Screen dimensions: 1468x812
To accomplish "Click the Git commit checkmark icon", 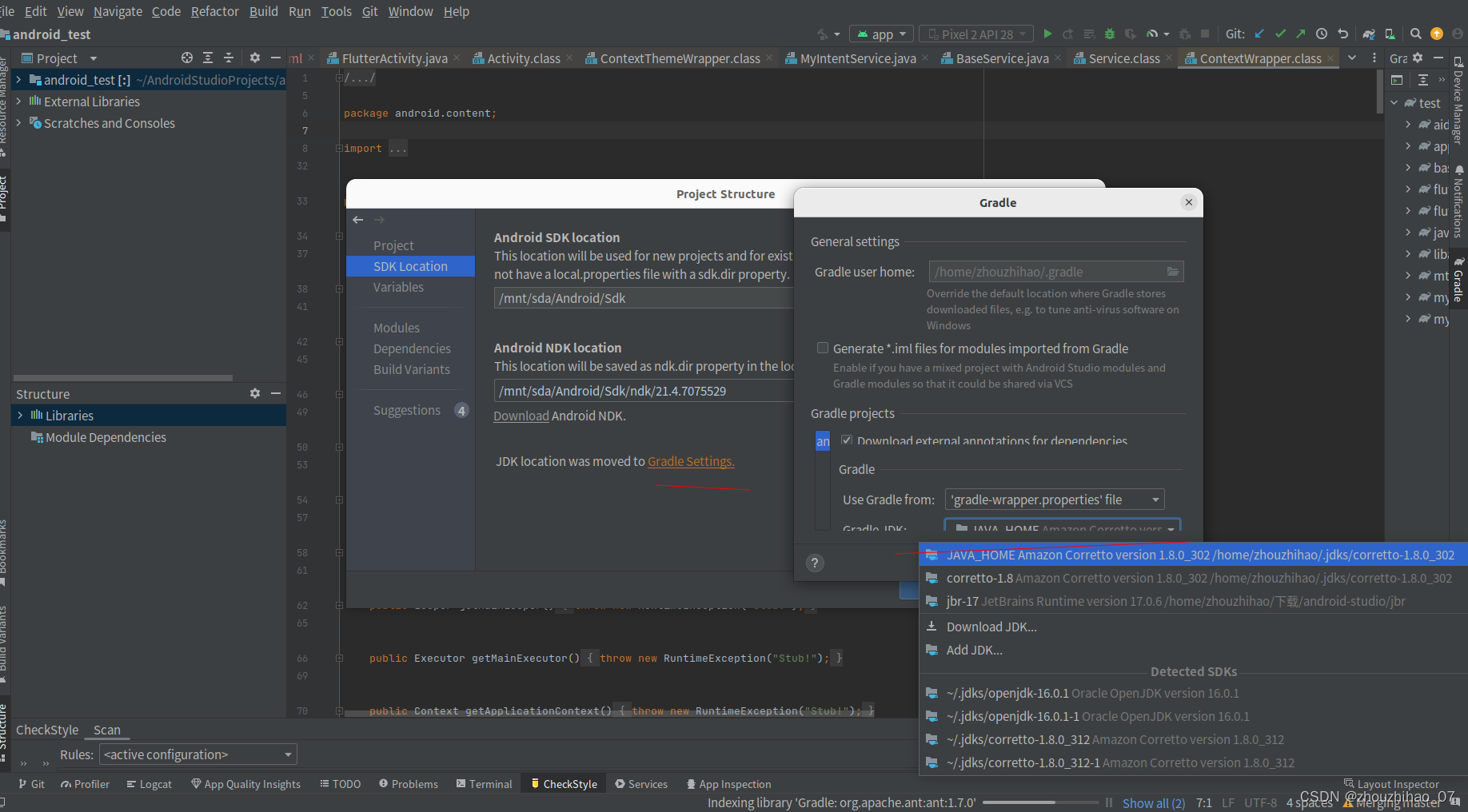I will (x=1280, y=34).
